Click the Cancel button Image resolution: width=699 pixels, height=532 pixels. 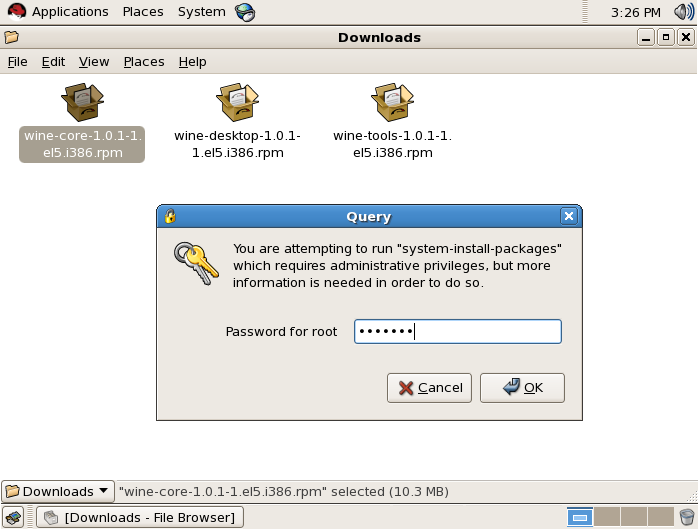pos(429,388)
